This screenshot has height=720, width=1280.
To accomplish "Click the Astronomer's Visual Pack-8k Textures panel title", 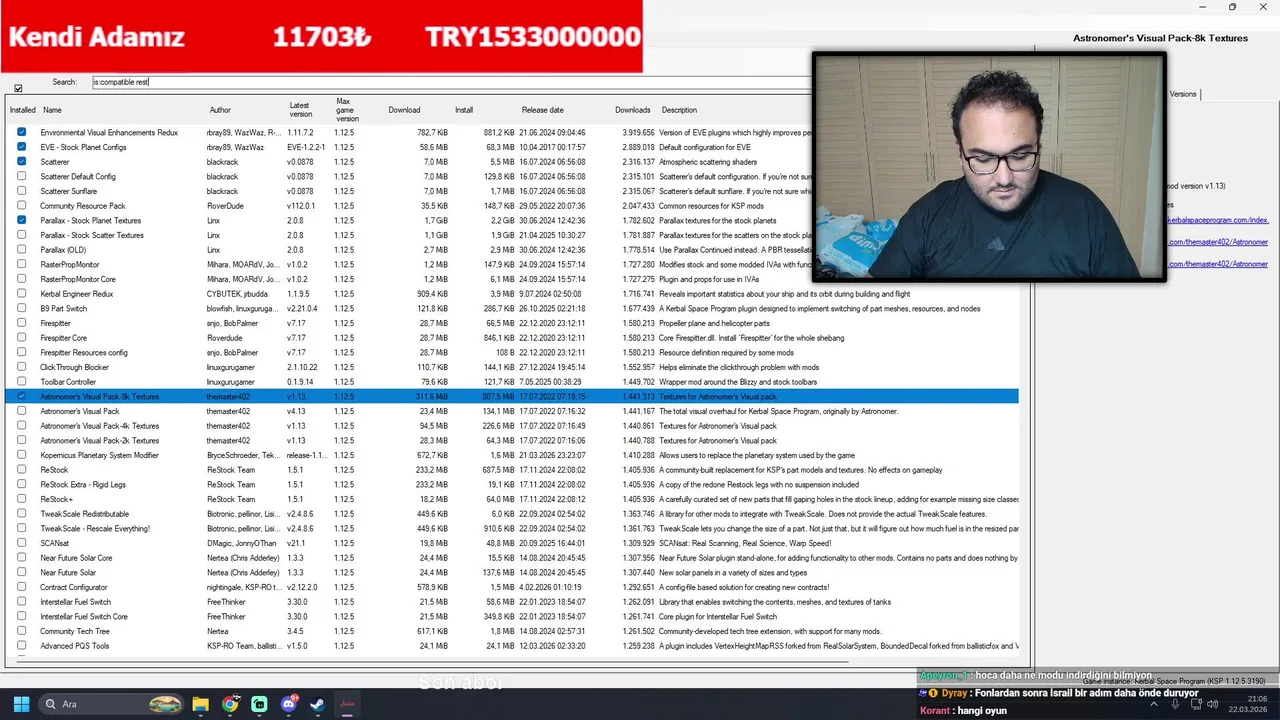I will [1160, 38].
